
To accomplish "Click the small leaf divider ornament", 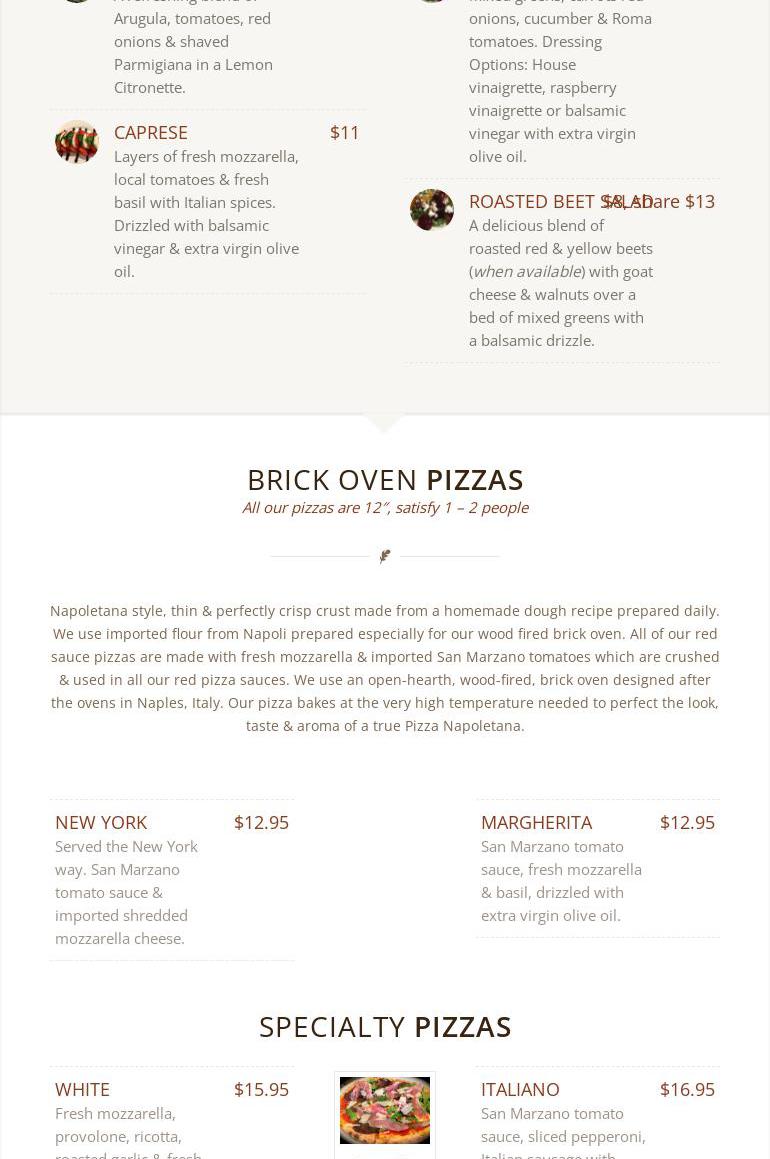I will [385, 556].
